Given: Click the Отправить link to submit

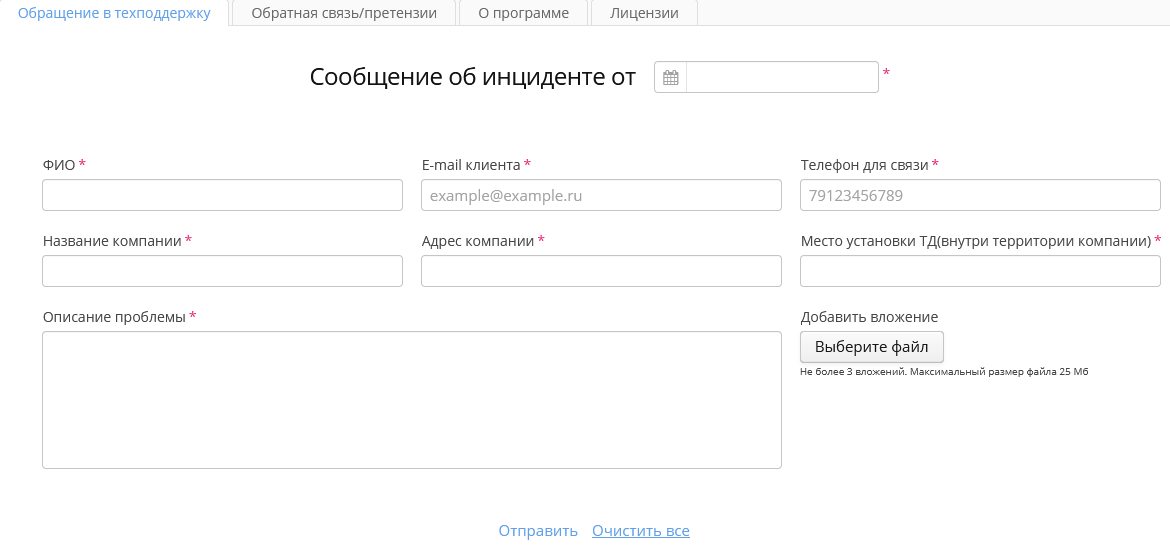Looking at the screenshot, I should [538, 531].
